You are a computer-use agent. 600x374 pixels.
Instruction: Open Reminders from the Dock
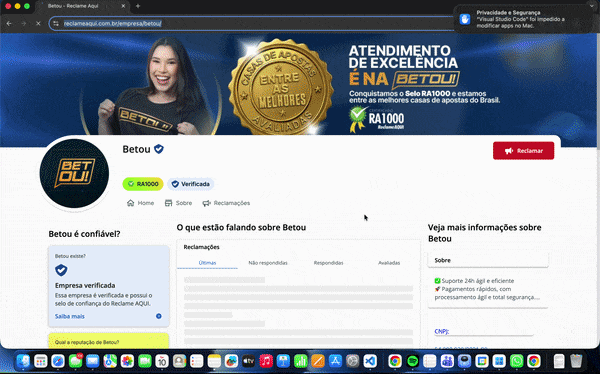[197, 361]
